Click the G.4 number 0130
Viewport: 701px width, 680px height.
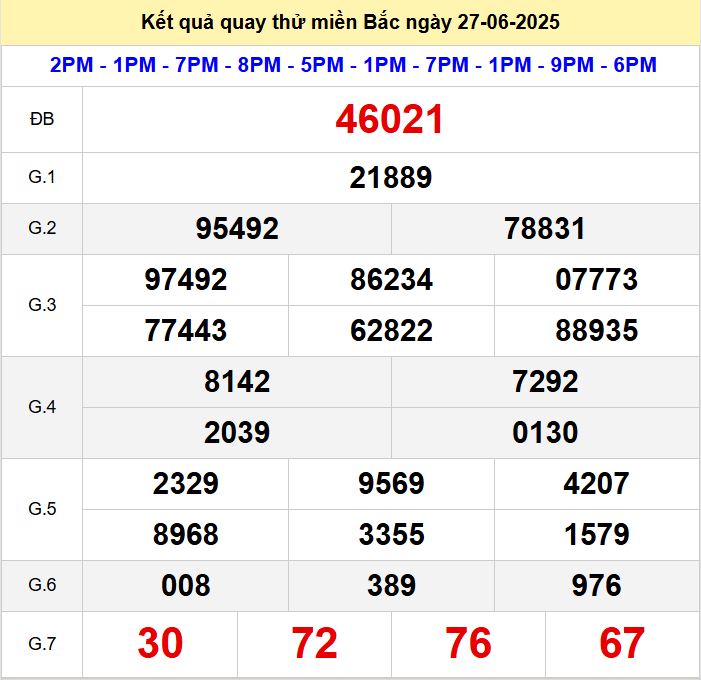coord(545,432)
